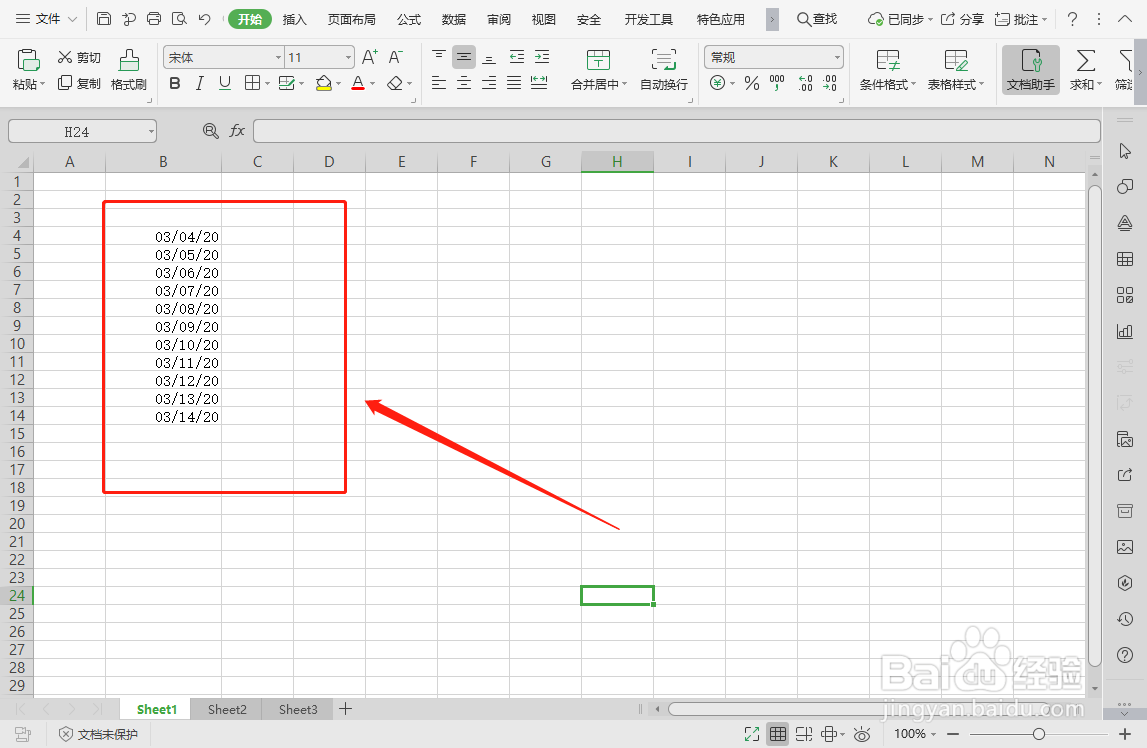Switch to Sheet3 tab
Image resolution: width=1147 pixels, height=748 pixels.
coord(298,709)
